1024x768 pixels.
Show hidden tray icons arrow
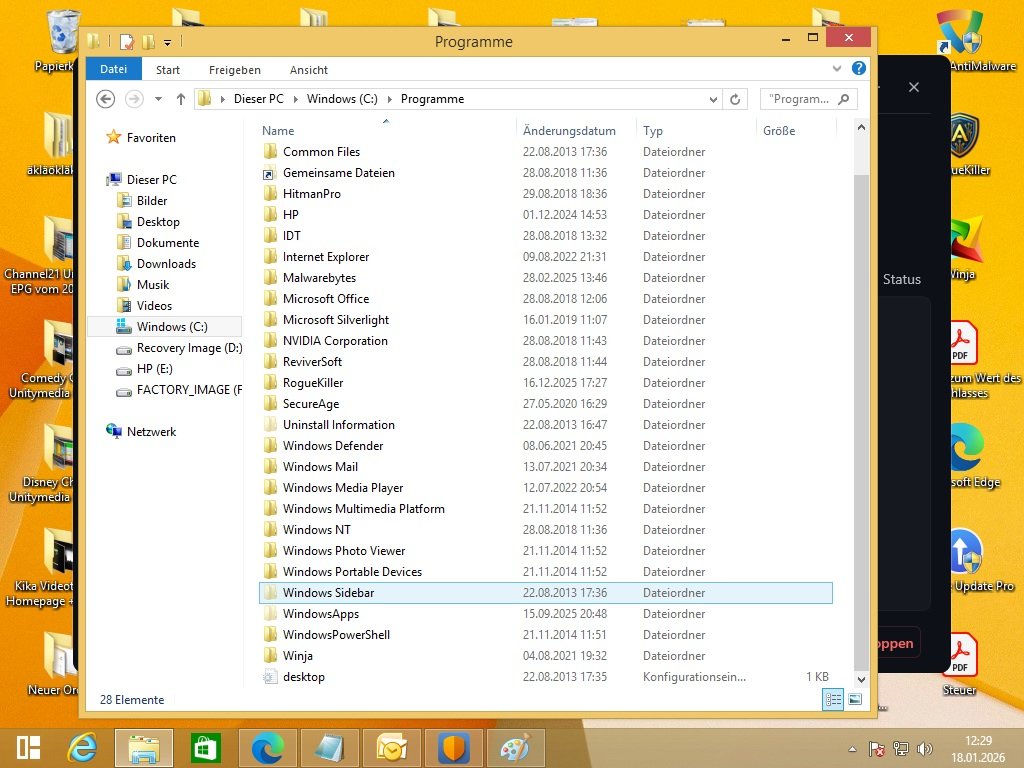pyautogui.click(x=852, y=748)
